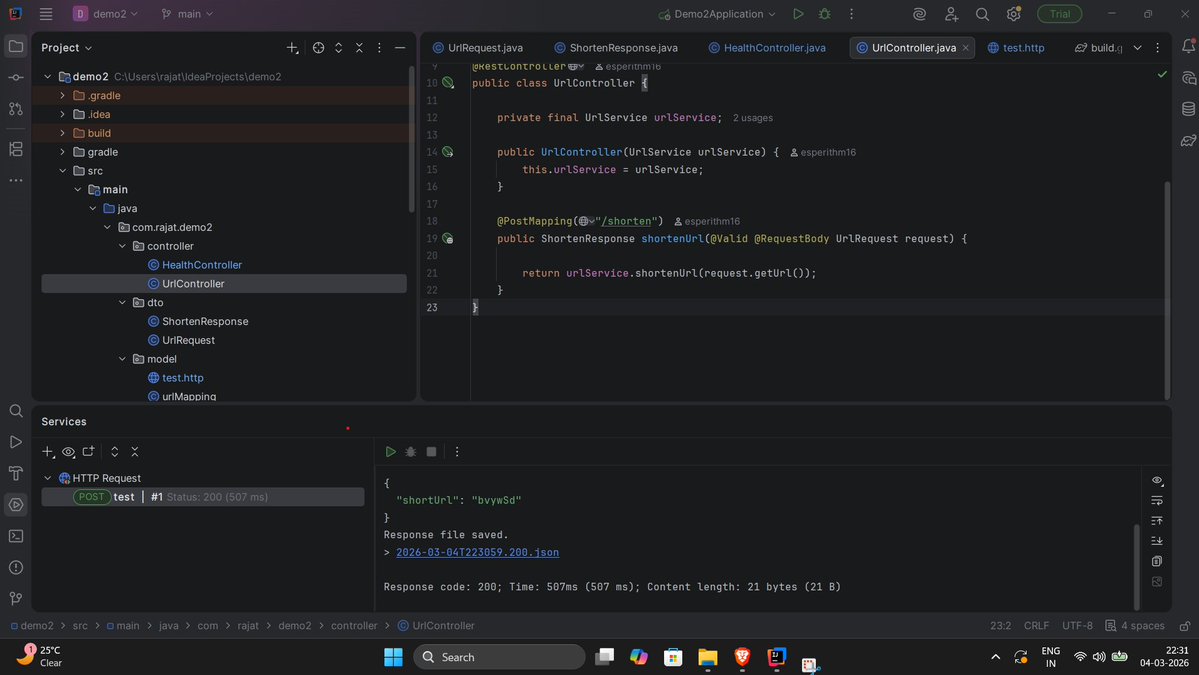
Task: Open the main hamburger menu
Action: [x=46, y=14]
